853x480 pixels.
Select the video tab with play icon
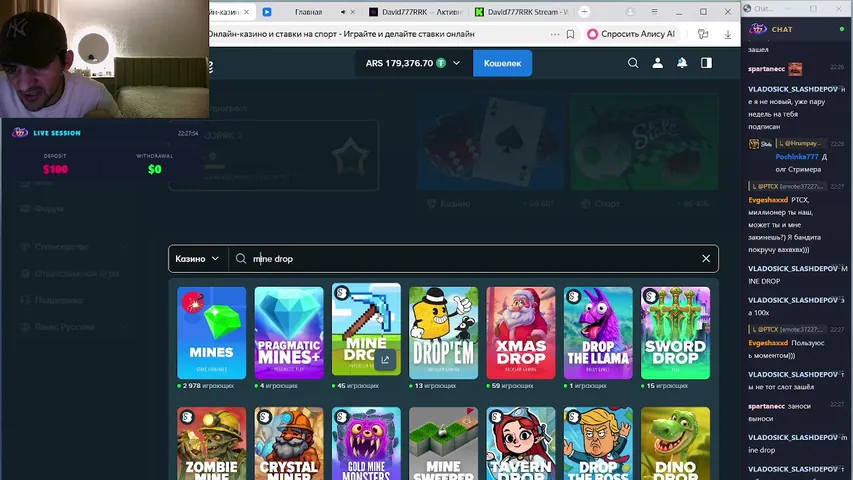[x=267, y=12]
